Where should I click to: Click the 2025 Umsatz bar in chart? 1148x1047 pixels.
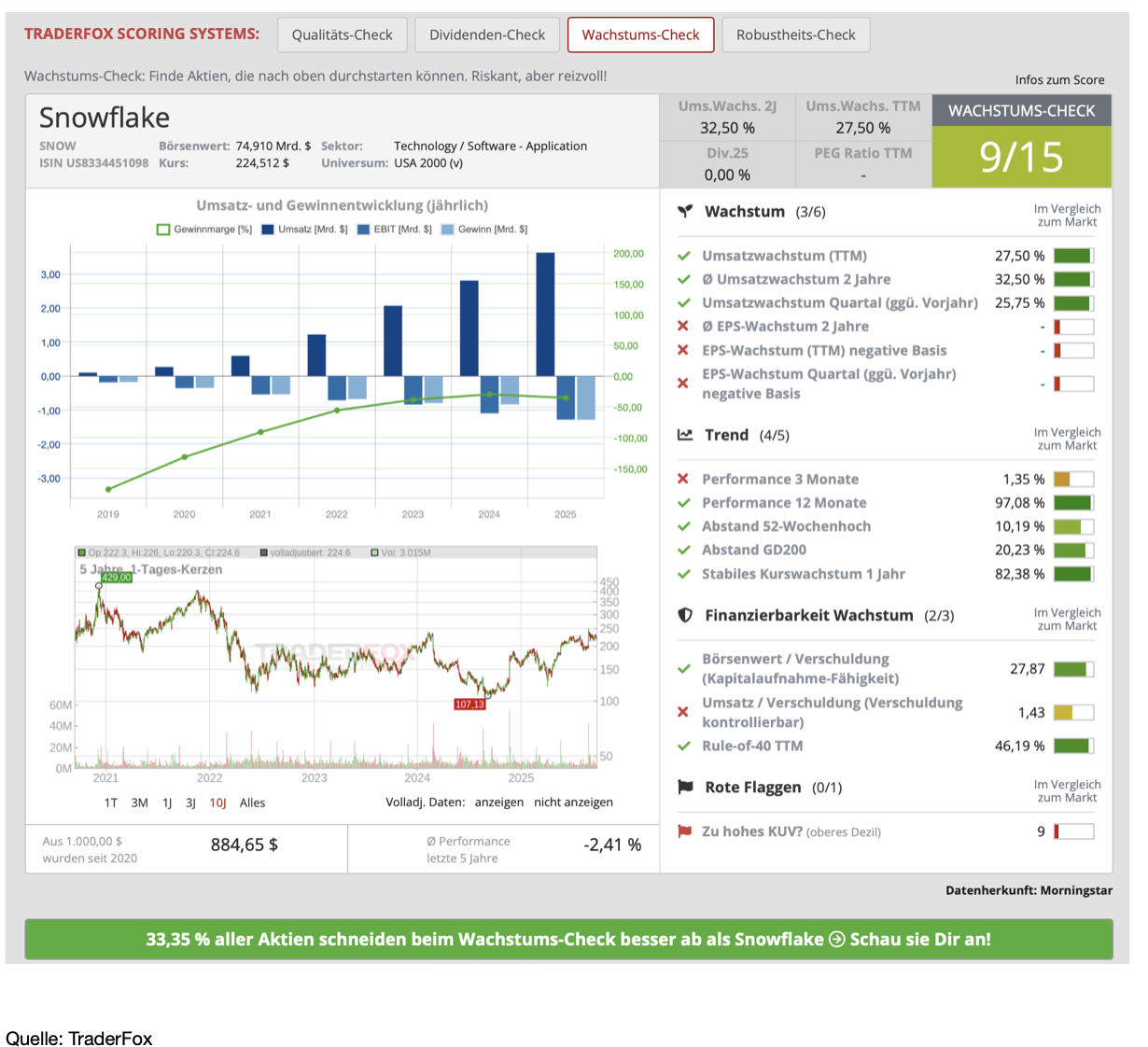[546, 314]
